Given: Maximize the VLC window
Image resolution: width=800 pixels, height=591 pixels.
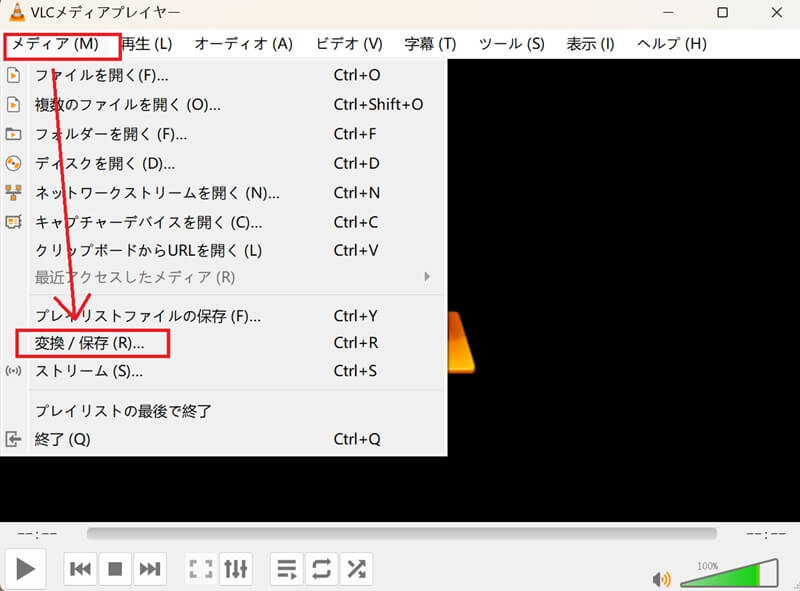Looking at the screenshot, I should pyautogui.click(x=722, y=12).
